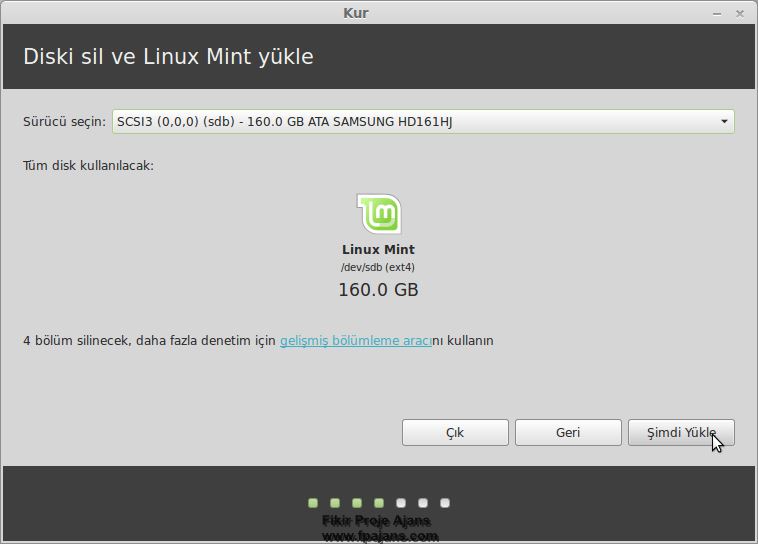Click the Tüm disk kullanılacak label
Viewport: 758px width, 544px height.
coord(88,165)
